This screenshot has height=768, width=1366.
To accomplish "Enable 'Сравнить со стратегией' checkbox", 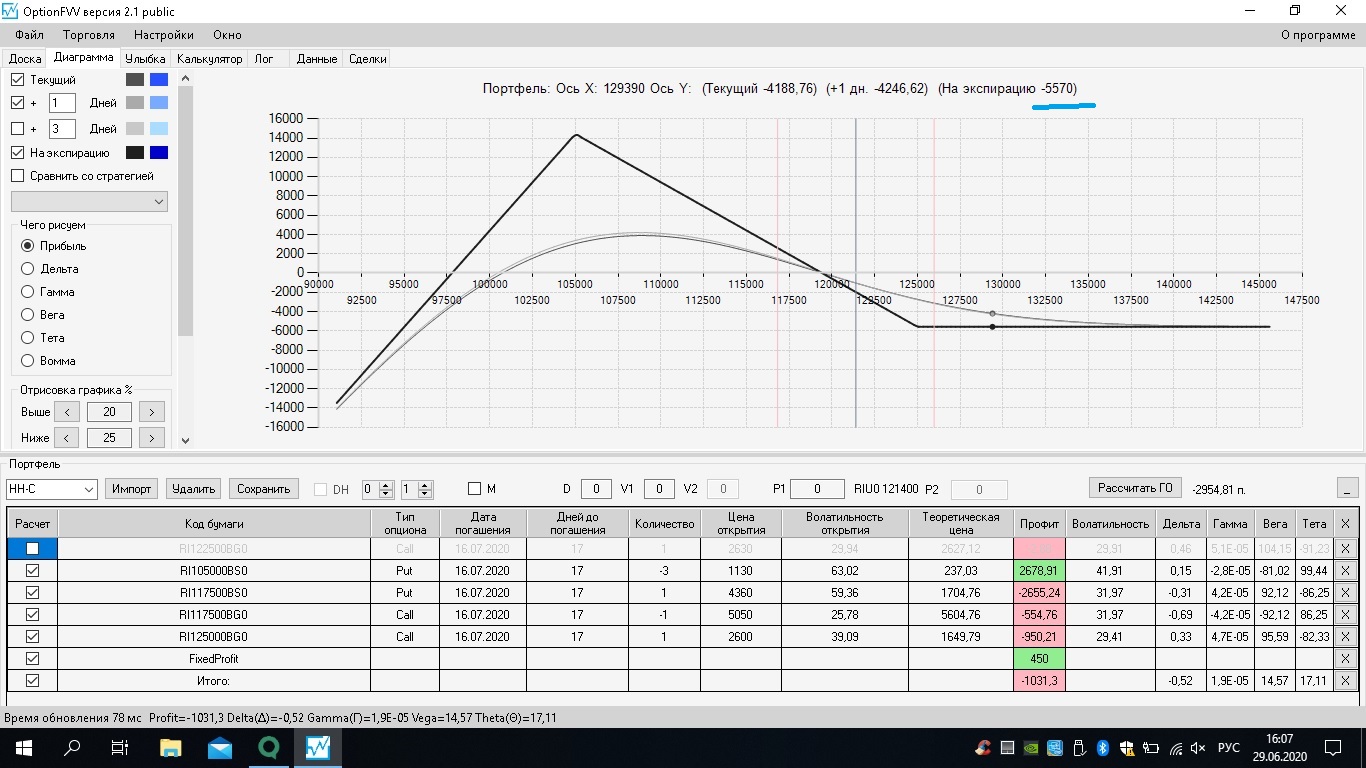I will 17,176.
